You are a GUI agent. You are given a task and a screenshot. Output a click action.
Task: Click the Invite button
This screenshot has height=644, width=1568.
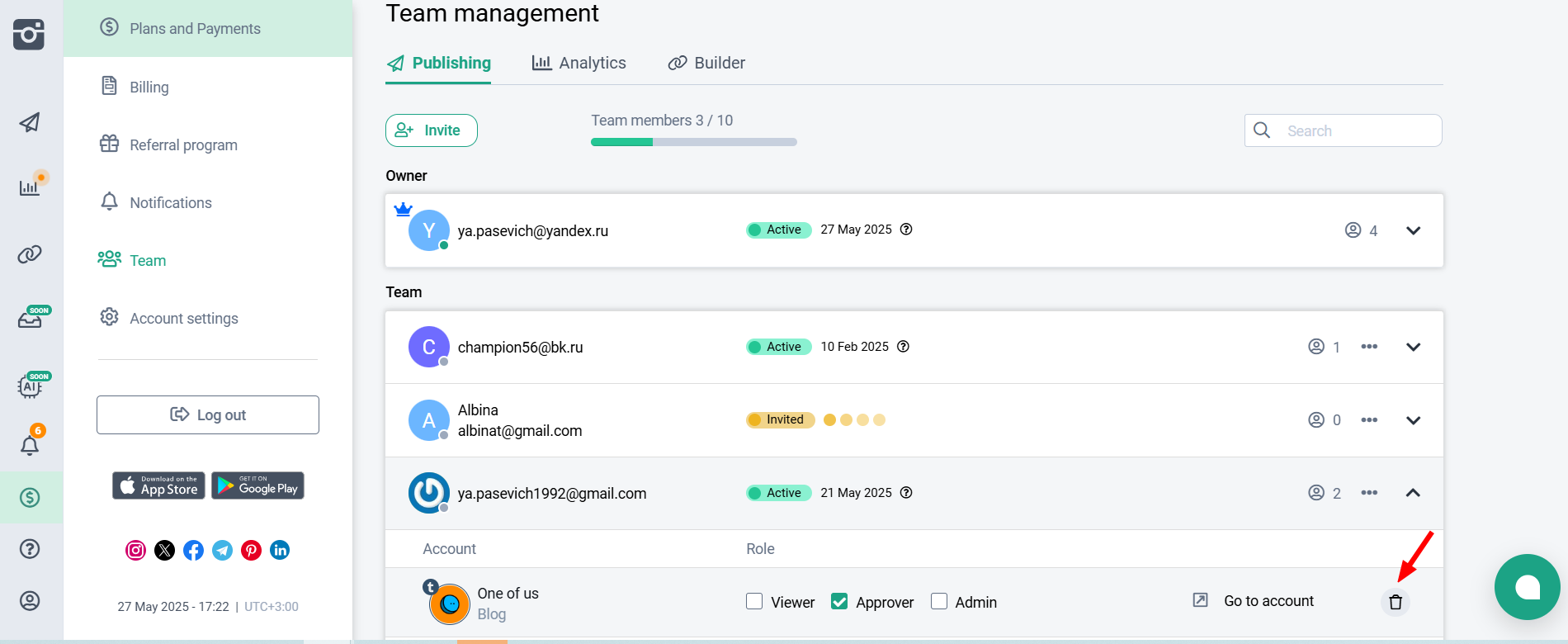pos(431,130)
